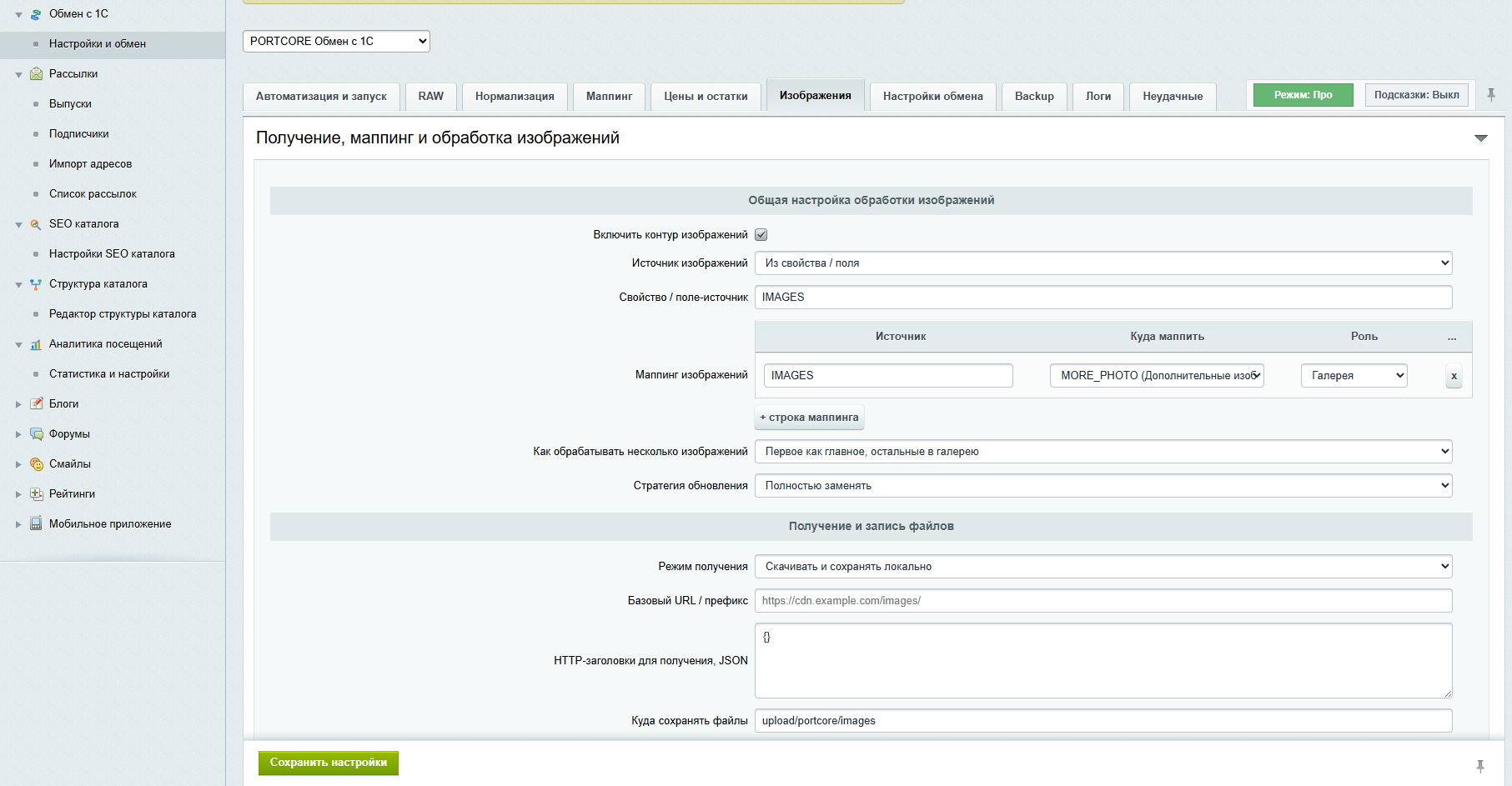Image resolution: width=1512 pixels, height=786 pixels.
Task: Toggle Включить контур изображений checkbox
Action: (x=761, y=235)
